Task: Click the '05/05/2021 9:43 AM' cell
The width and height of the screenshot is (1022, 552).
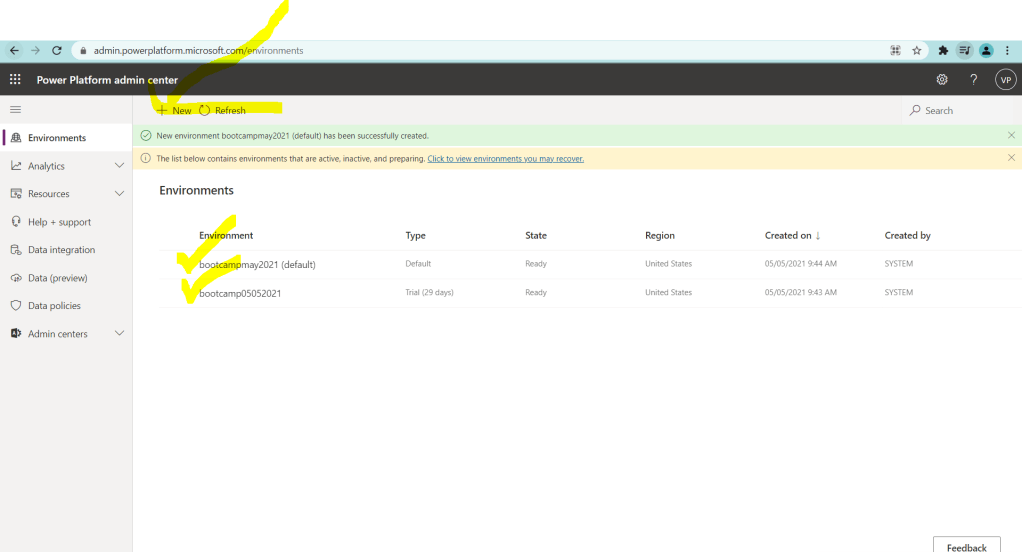Action: click(x=800, y=292)
